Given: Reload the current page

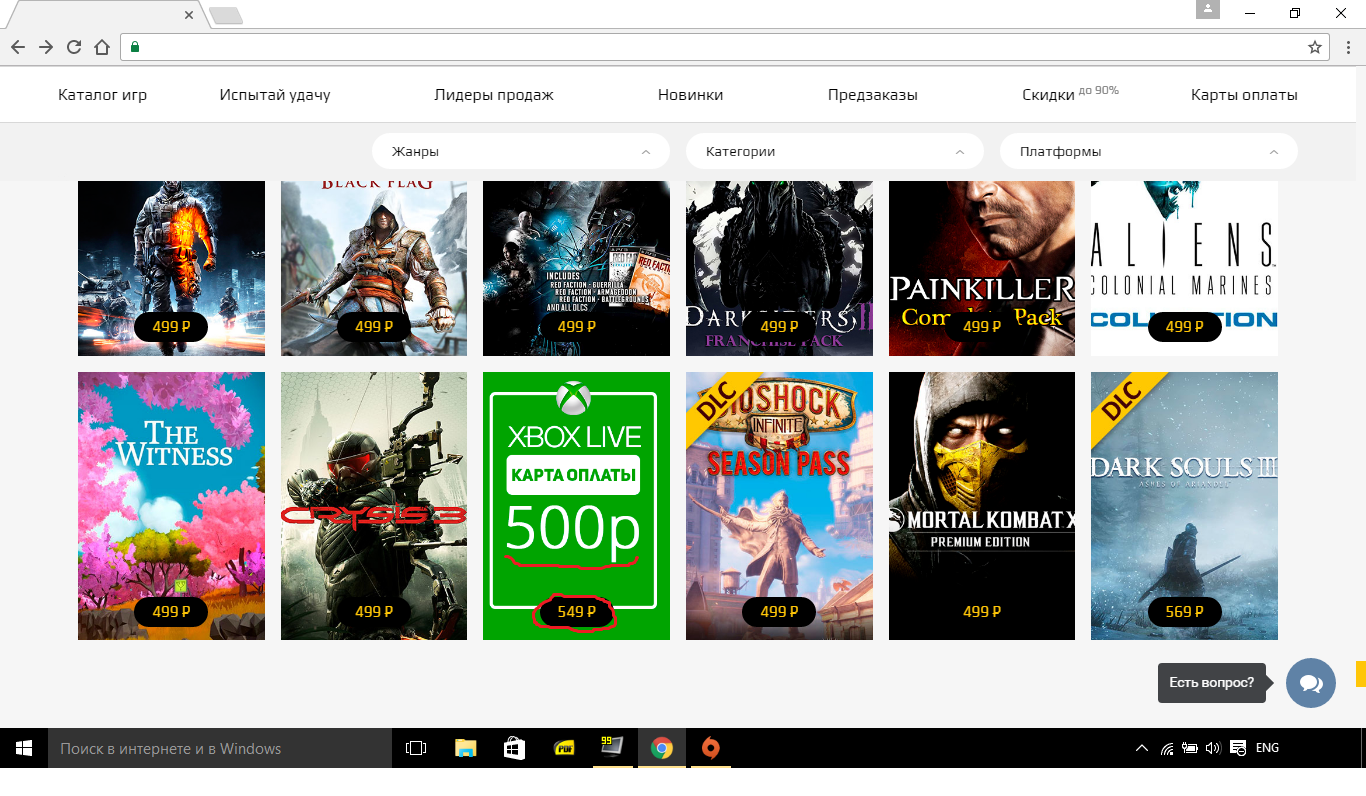Looking at the screenshot, I should tap(73, 47).
